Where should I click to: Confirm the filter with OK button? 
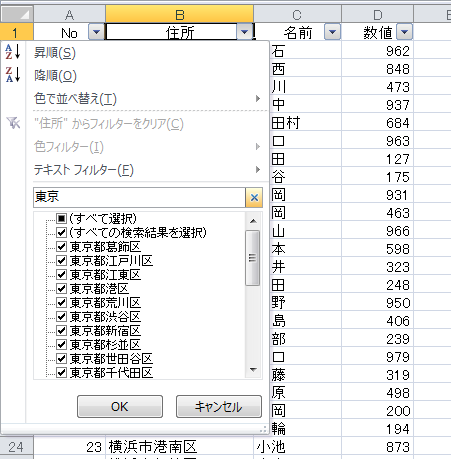(120, 407)
